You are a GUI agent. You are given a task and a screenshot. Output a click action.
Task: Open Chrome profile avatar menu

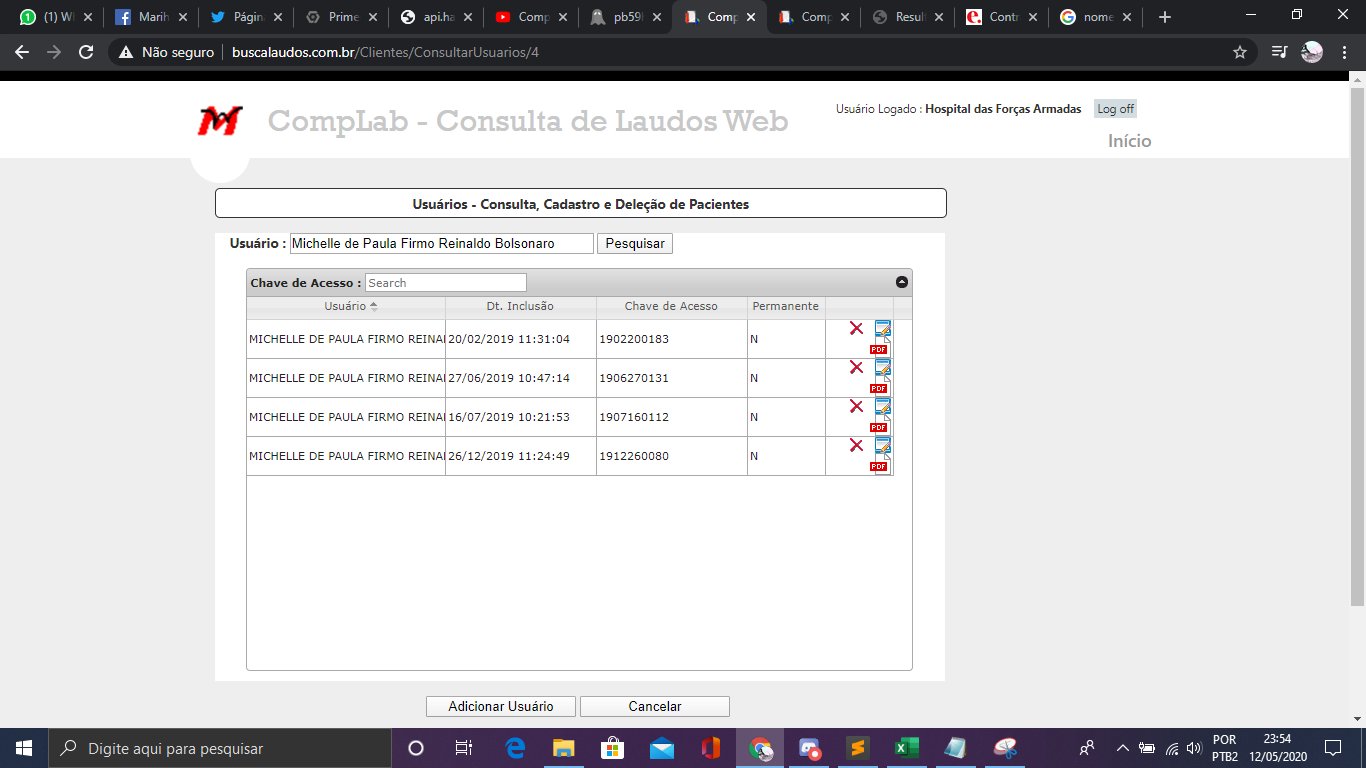1312,52
